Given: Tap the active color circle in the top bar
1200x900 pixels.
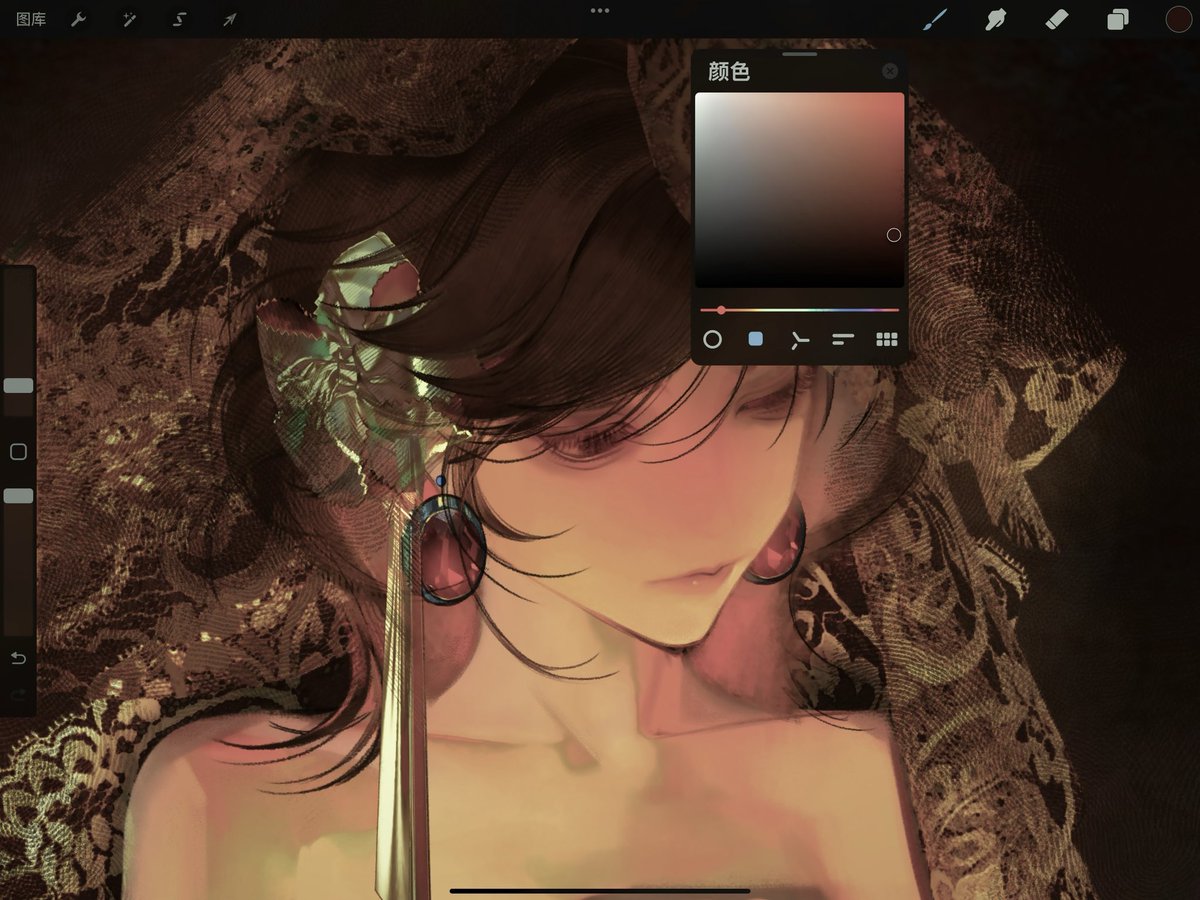Looking at the screenshot, I should (1178, 19).
